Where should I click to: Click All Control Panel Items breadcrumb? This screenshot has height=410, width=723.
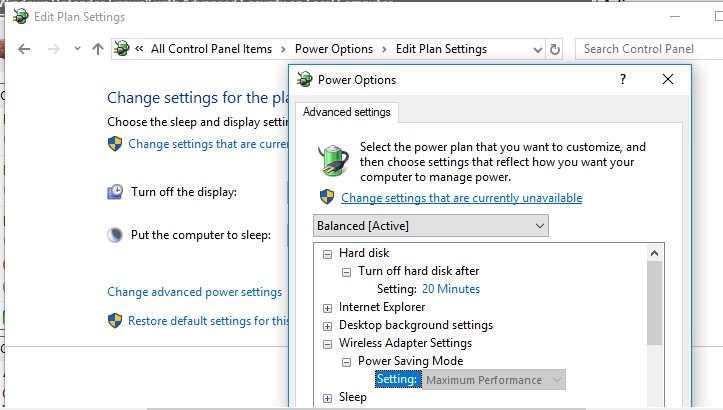coord(209,49)
